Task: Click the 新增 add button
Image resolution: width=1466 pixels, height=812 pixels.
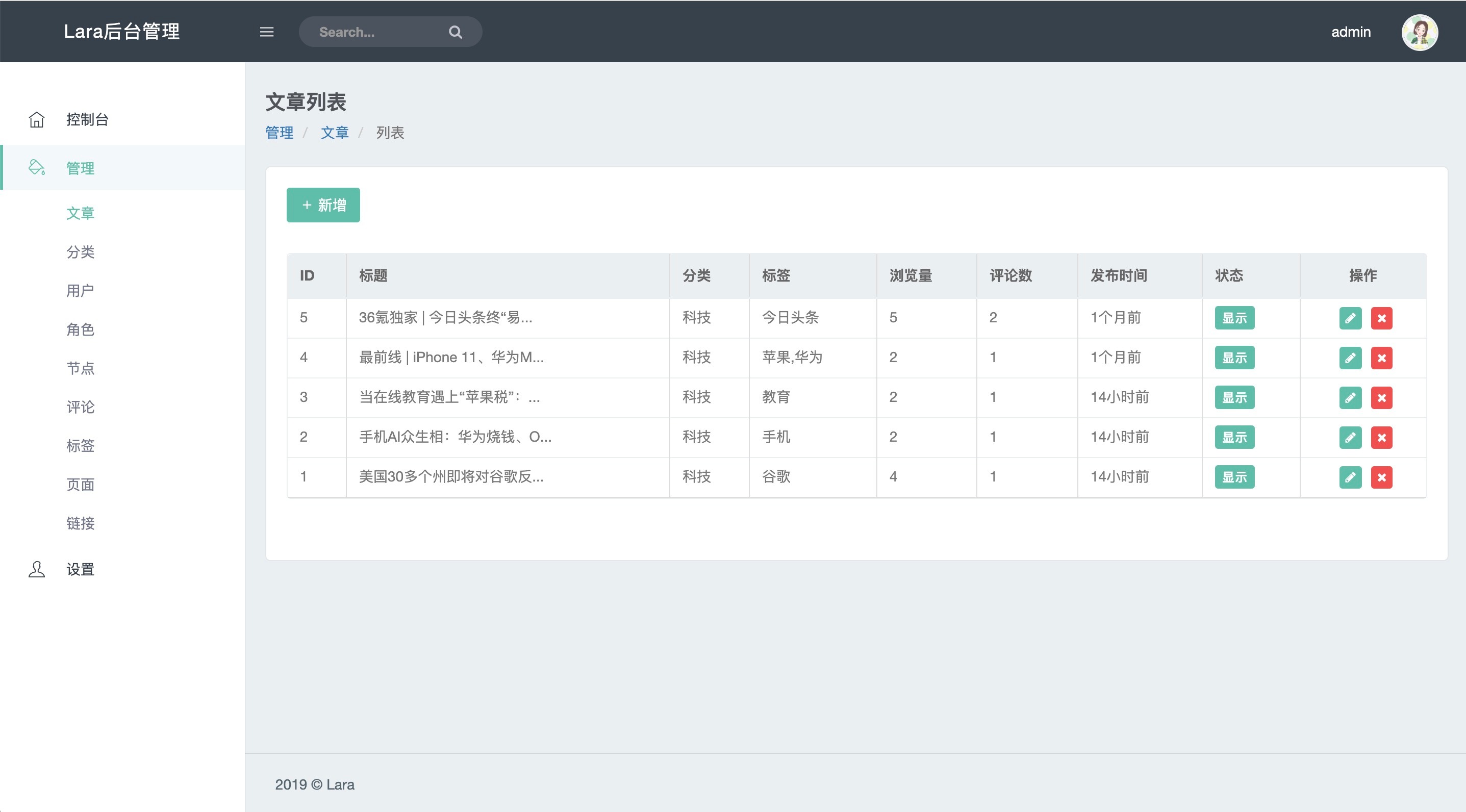Action: pyautogui.click(x=323, y=205)
